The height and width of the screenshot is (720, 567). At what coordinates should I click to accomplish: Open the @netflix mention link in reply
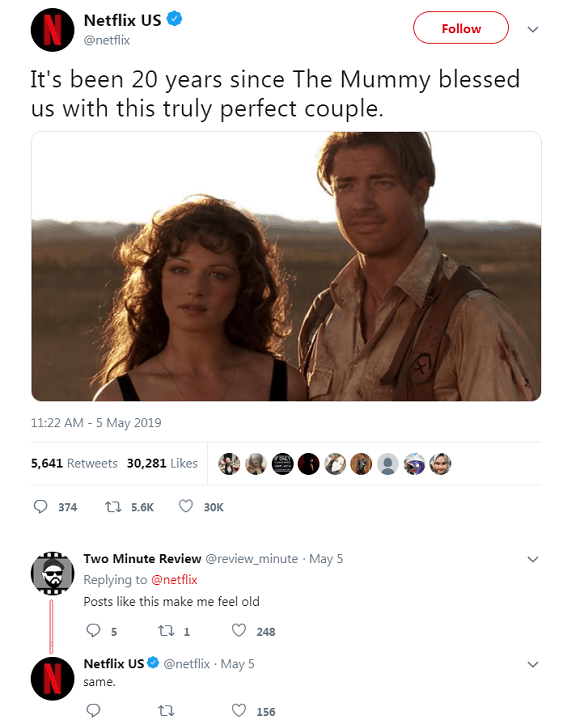pyautogui.click(x=174, y=580)
